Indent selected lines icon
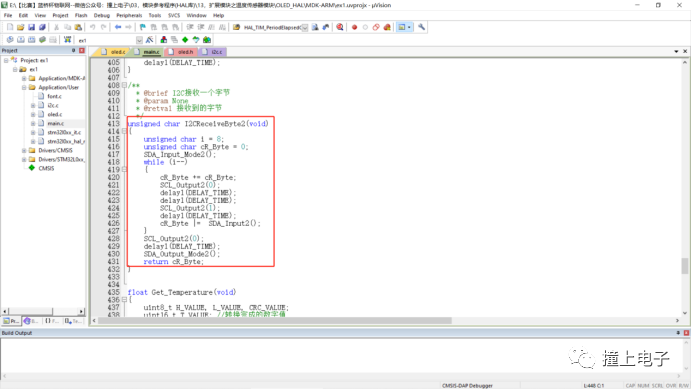 (x=190, y=27)
